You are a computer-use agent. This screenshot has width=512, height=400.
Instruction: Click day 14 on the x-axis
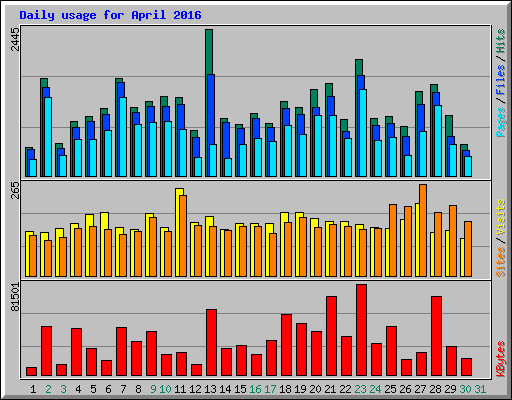pos(225,389)
